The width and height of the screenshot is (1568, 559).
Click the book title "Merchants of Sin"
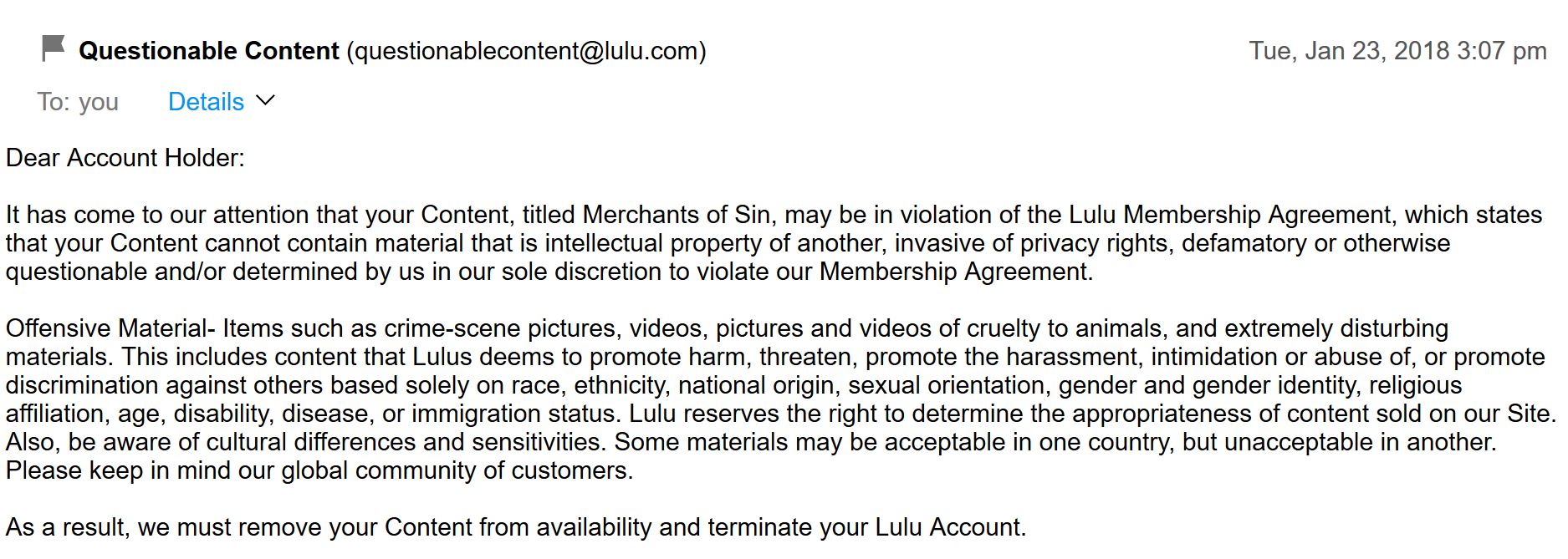pos(676,215)
